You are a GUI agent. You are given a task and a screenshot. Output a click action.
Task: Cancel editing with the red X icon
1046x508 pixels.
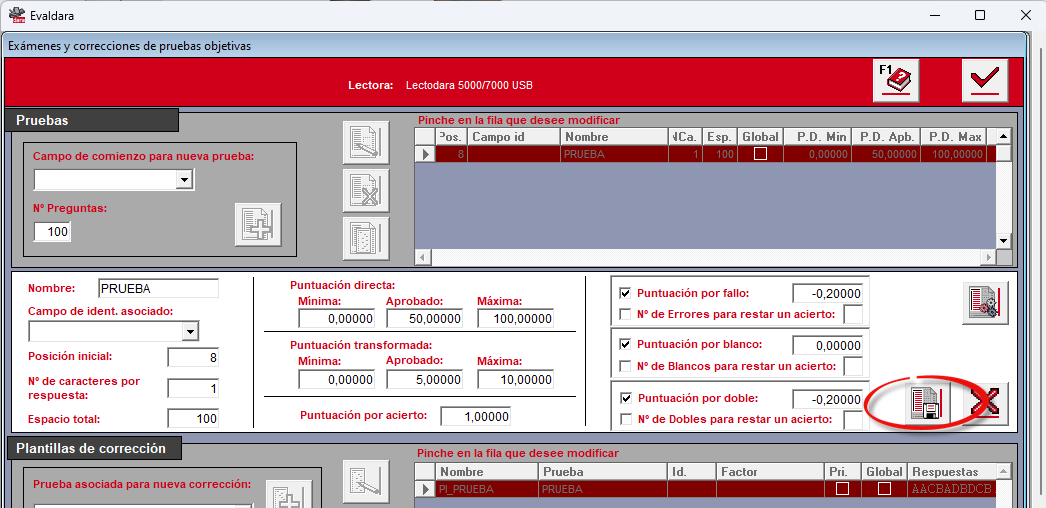click(x=985, y=403)
